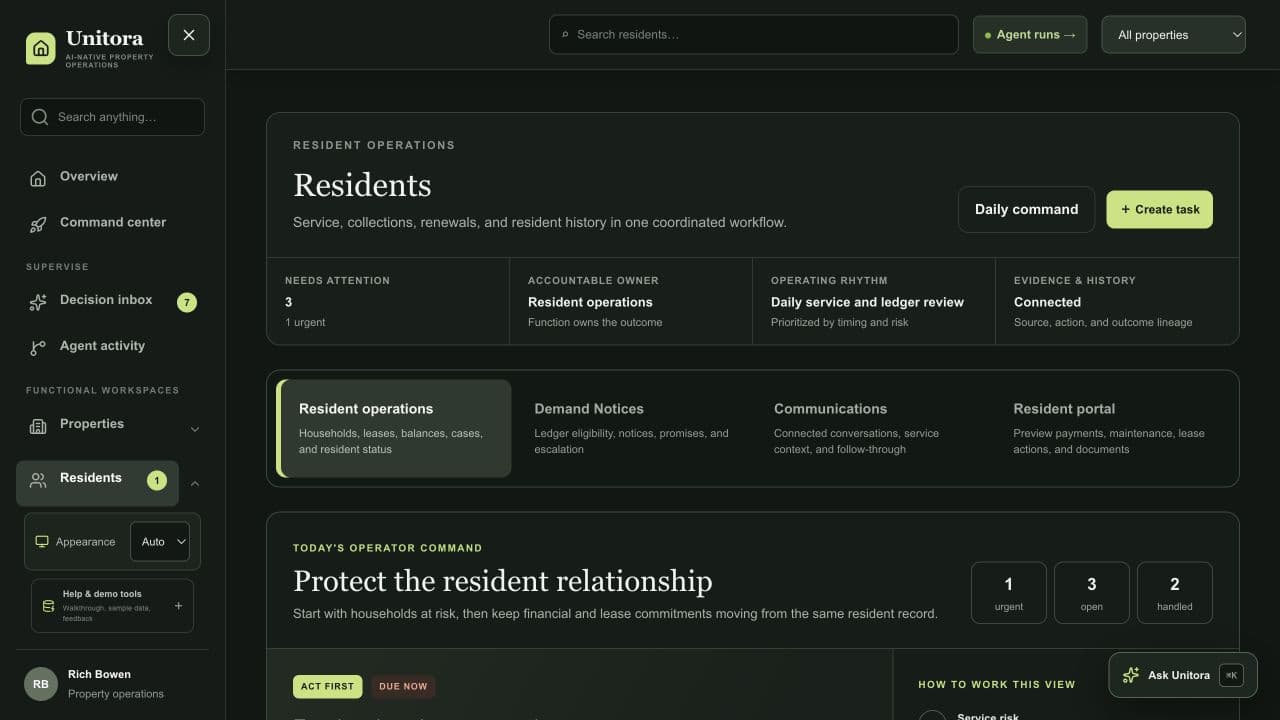The image size is (1280, 720).
Task: Click the search icon in Search residents
Action: pyautogui.click(x=566, y=35)
